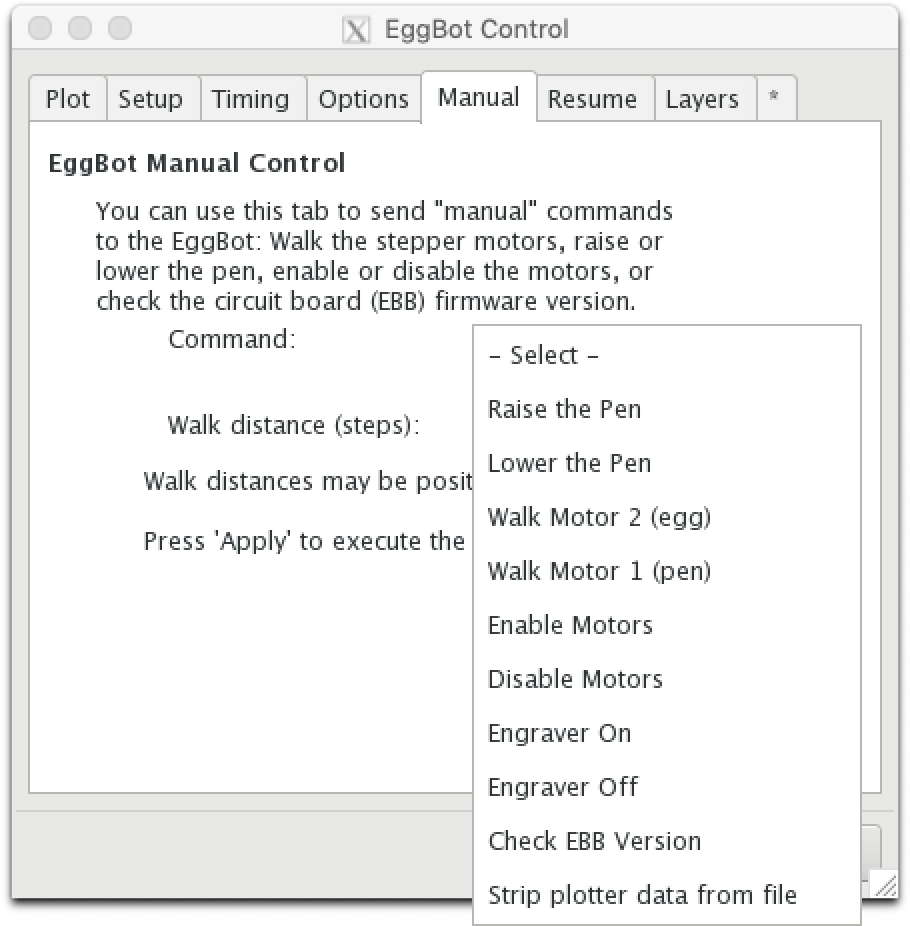This screenshot has width=910, height=926.
Task: Select 'Engraver Off' command
Action: [x=667, y=787]
